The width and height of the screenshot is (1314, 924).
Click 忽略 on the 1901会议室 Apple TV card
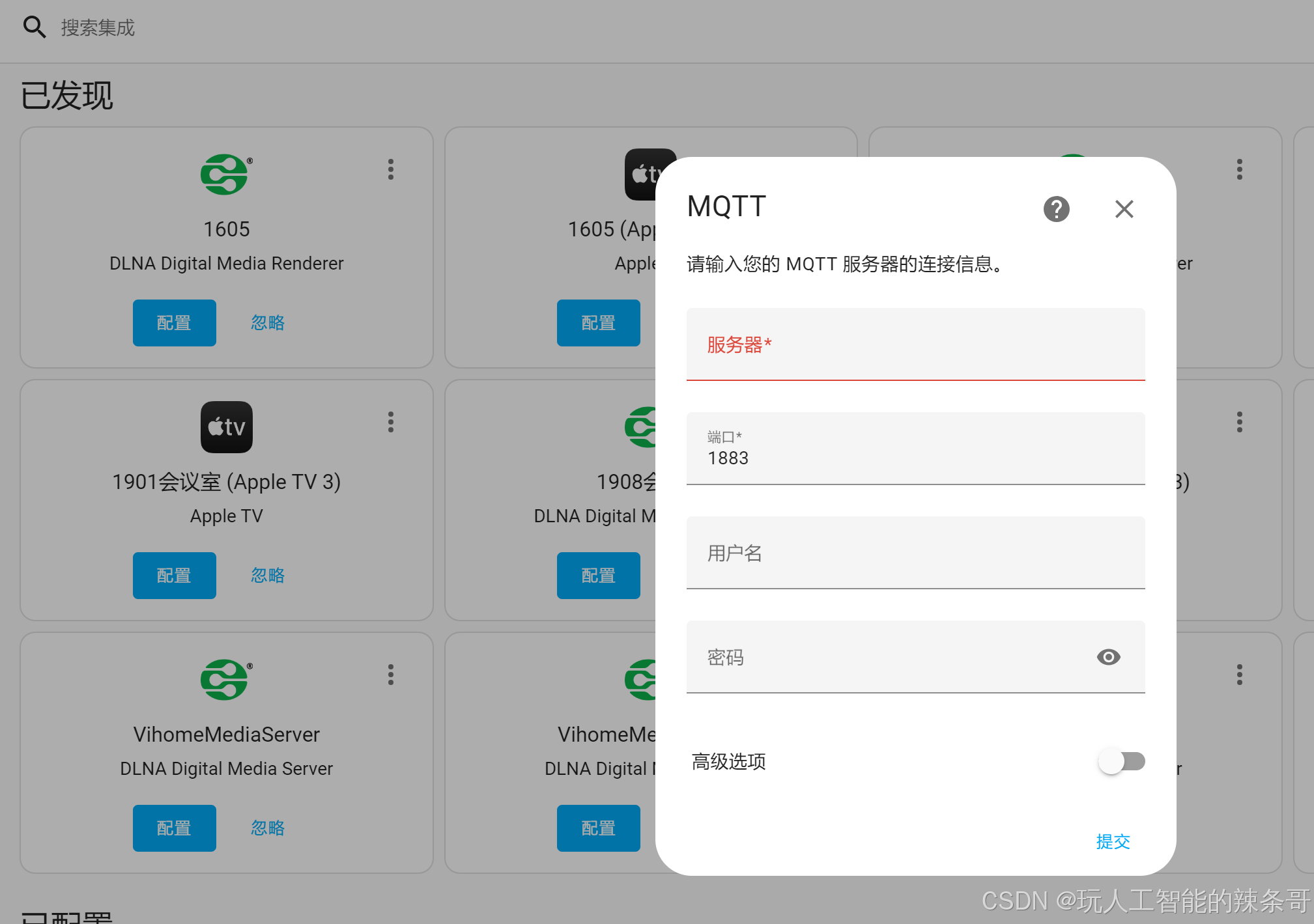coord(268,576)
